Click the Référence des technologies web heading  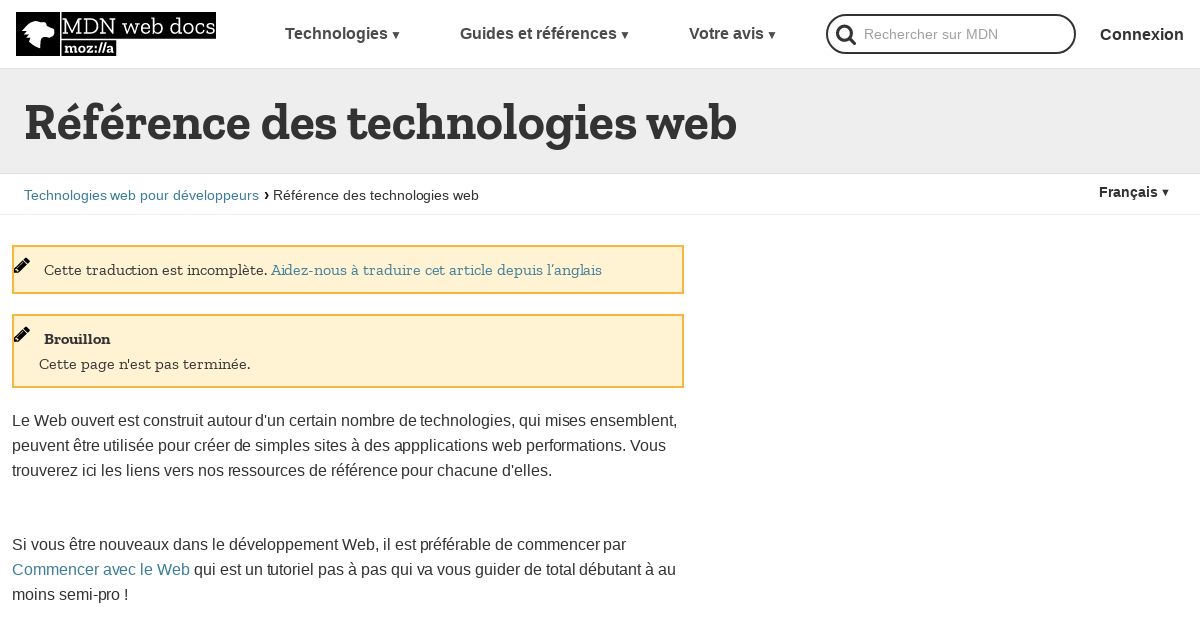coord(380,123)
